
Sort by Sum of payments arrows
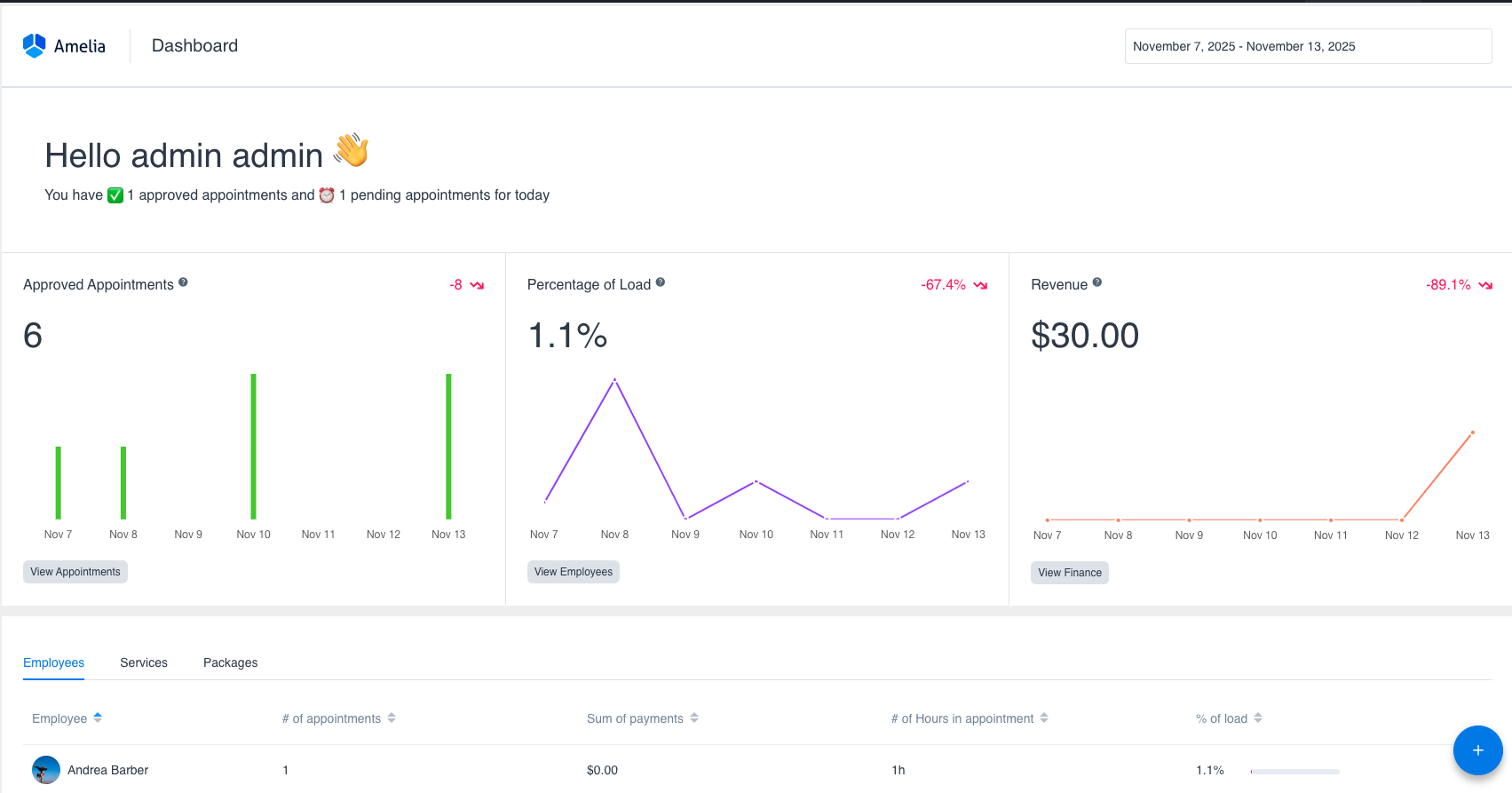(x=694, y=718)
